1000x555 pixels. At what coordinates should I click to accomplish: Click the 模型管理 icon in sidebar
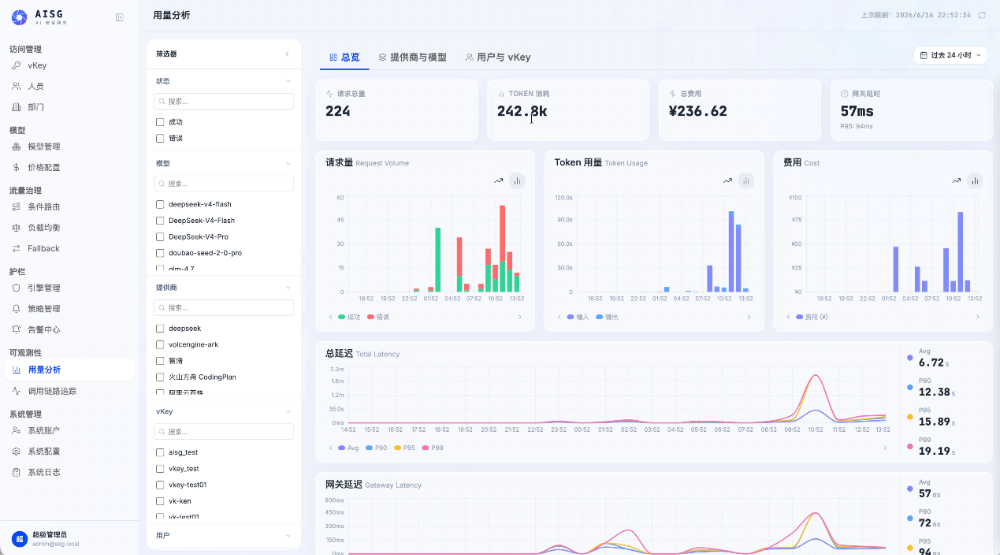(x=16, y=147)
